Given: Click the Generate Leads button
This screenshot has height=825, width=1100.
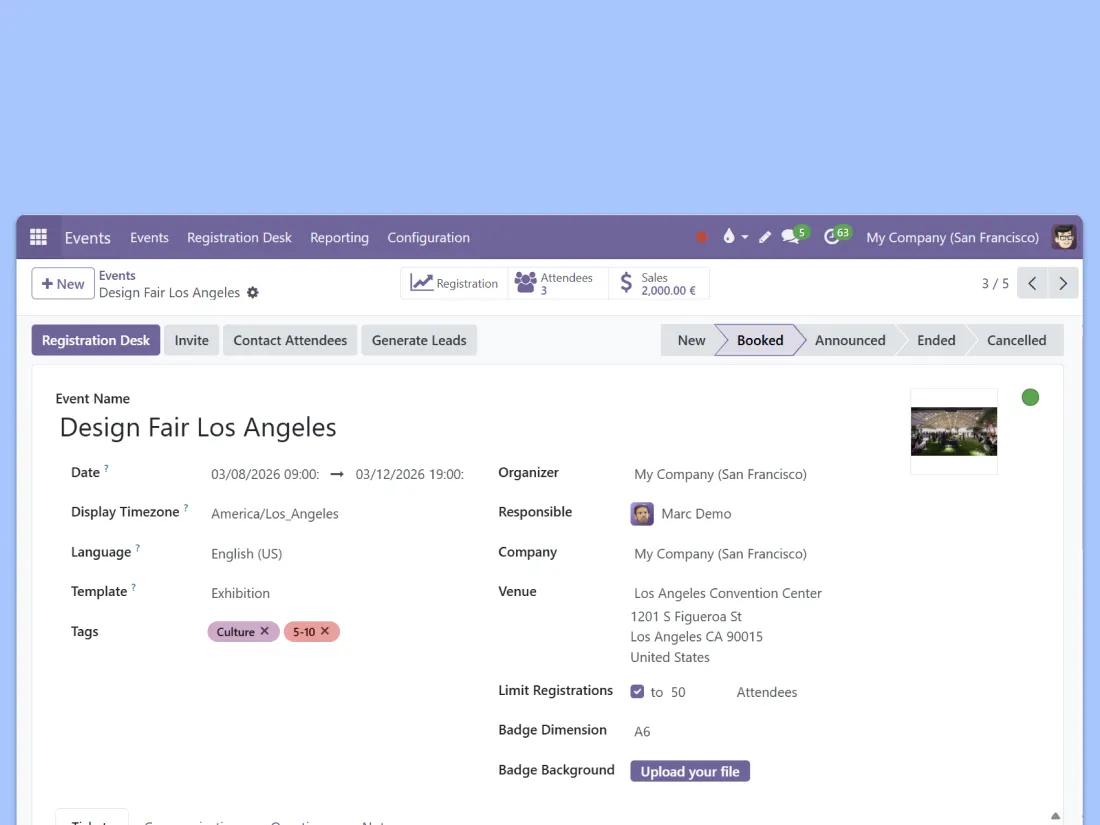Looking at the screenshot, I should point(419,340).
